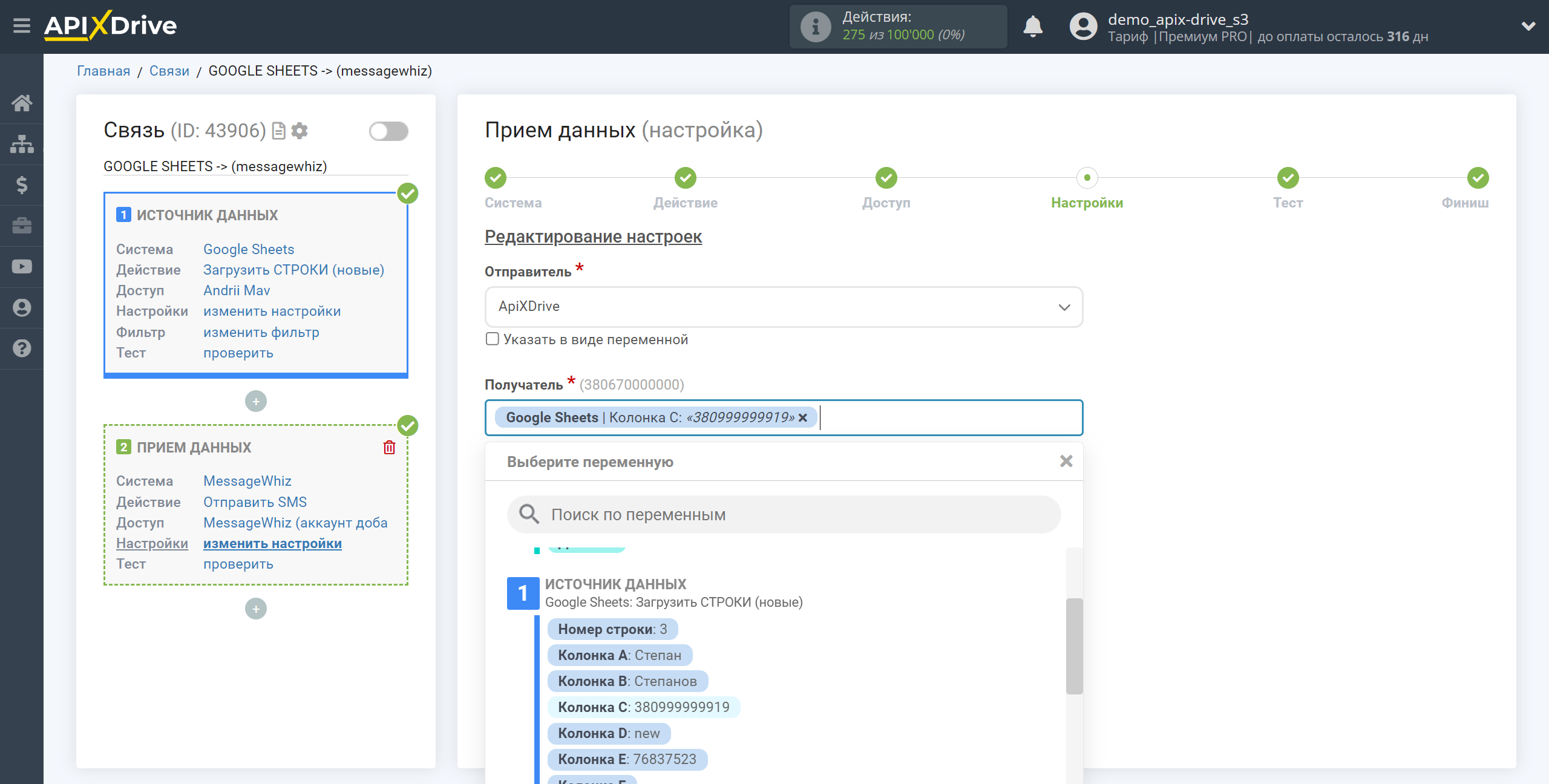Click изменить фильтр link

tap(261, 332)
